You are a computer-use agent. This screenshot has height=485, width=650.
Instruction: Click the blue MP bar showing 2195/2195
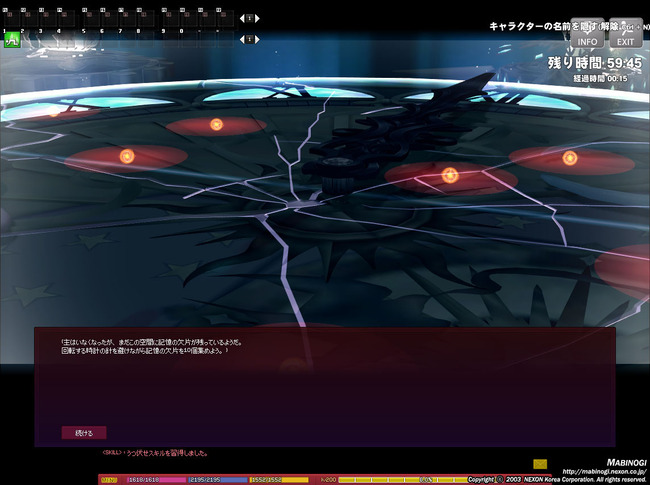(x=218, y=480)
